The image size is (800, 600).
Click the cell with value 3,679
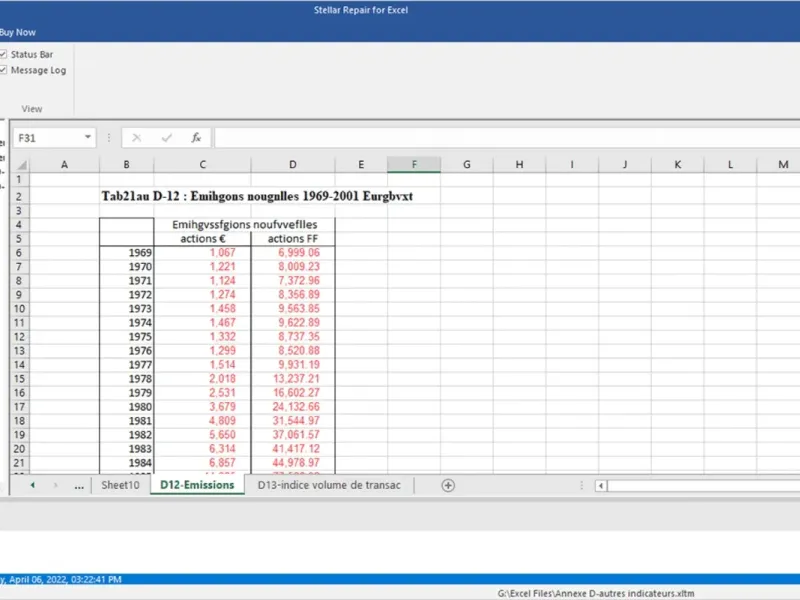tap(203, 407)
